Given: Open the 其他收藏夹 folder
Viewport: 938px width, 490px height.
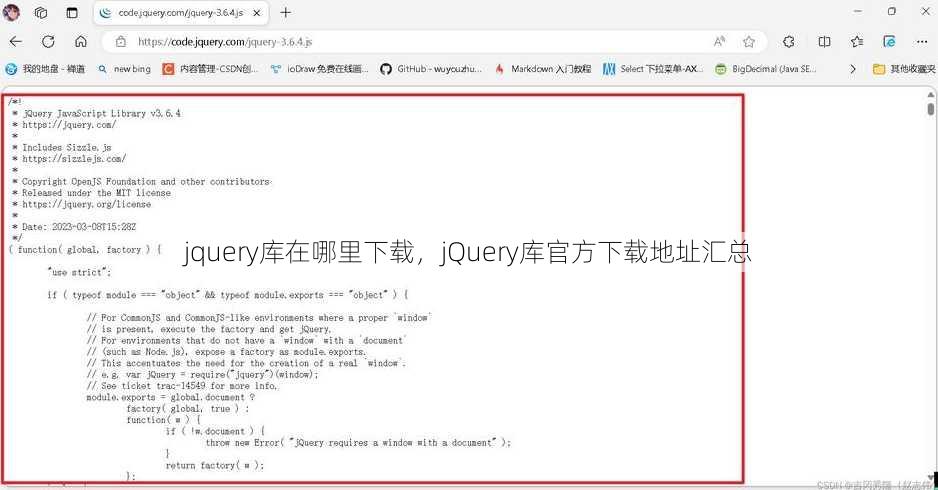Looking at the screenshot, I should pos(904,69).
